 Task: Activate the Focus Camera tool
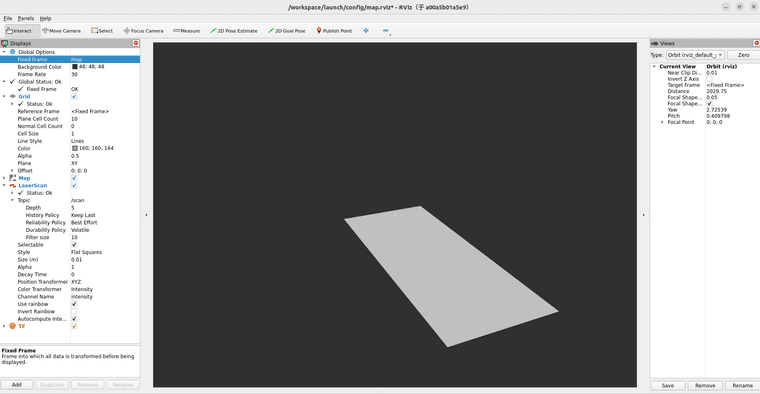(143, 31)
